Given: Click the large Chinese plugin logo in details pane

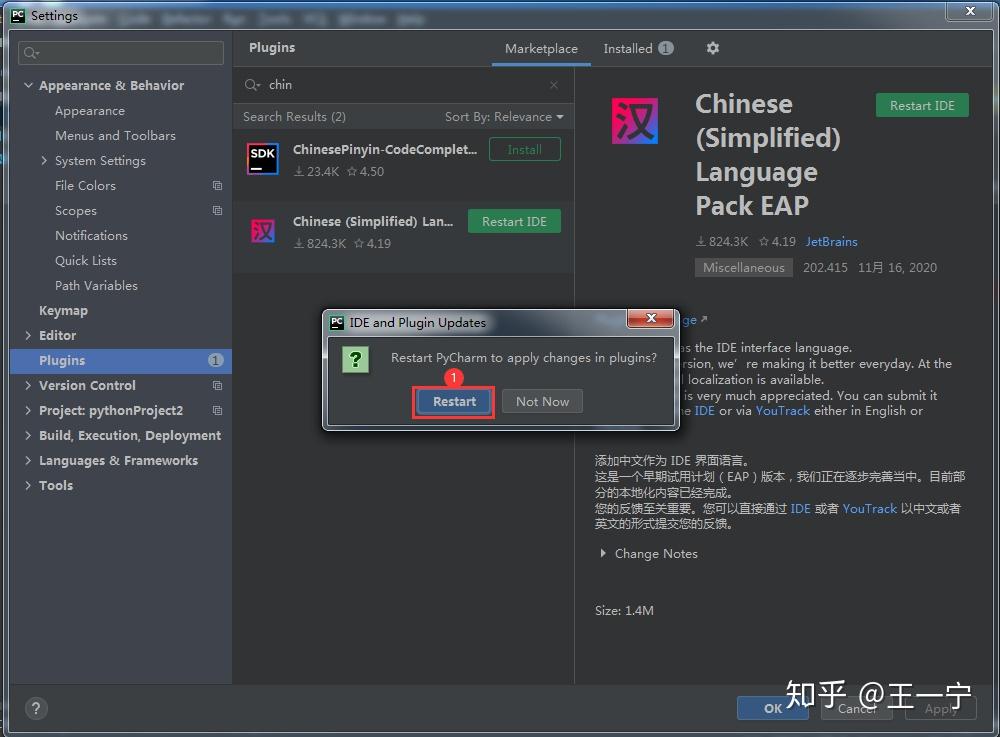Looking at the screenshot, I should (635, 120).
